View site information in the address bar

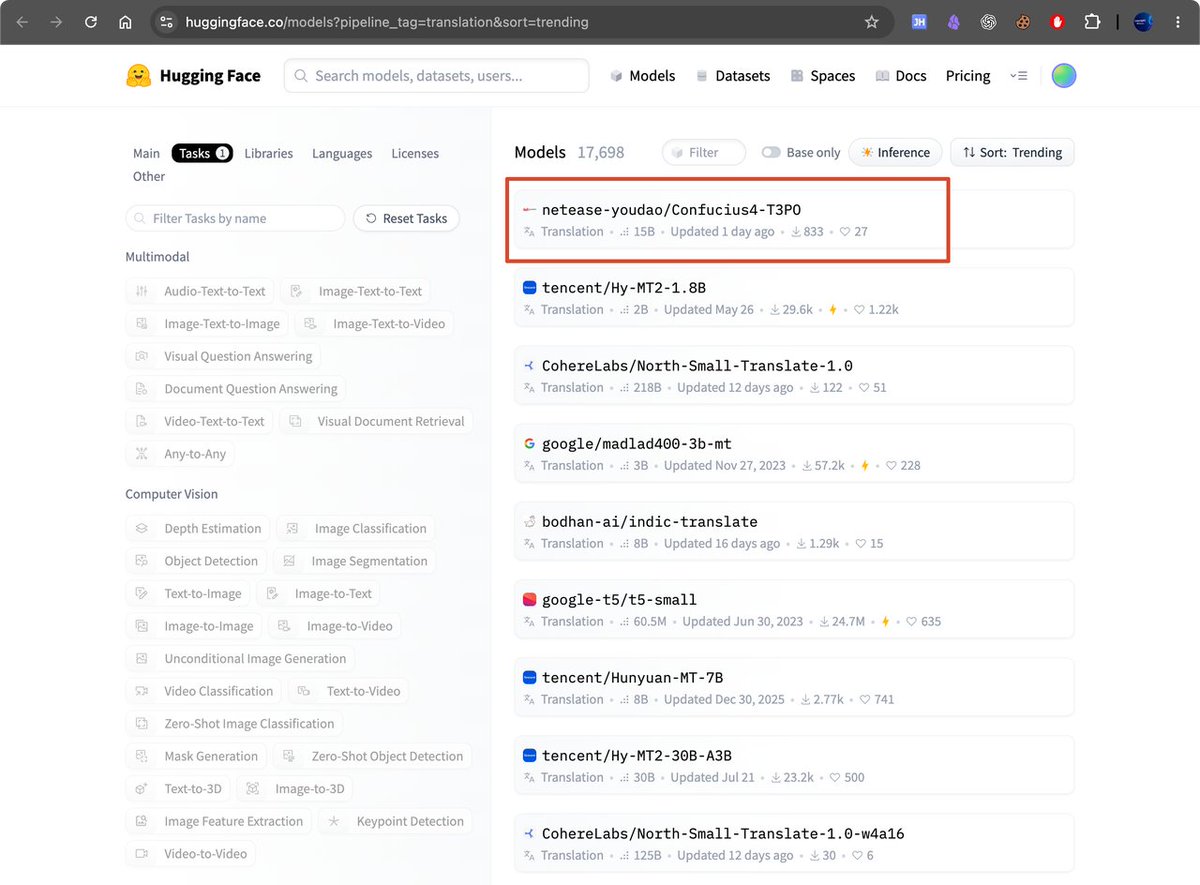coord(167,22)
